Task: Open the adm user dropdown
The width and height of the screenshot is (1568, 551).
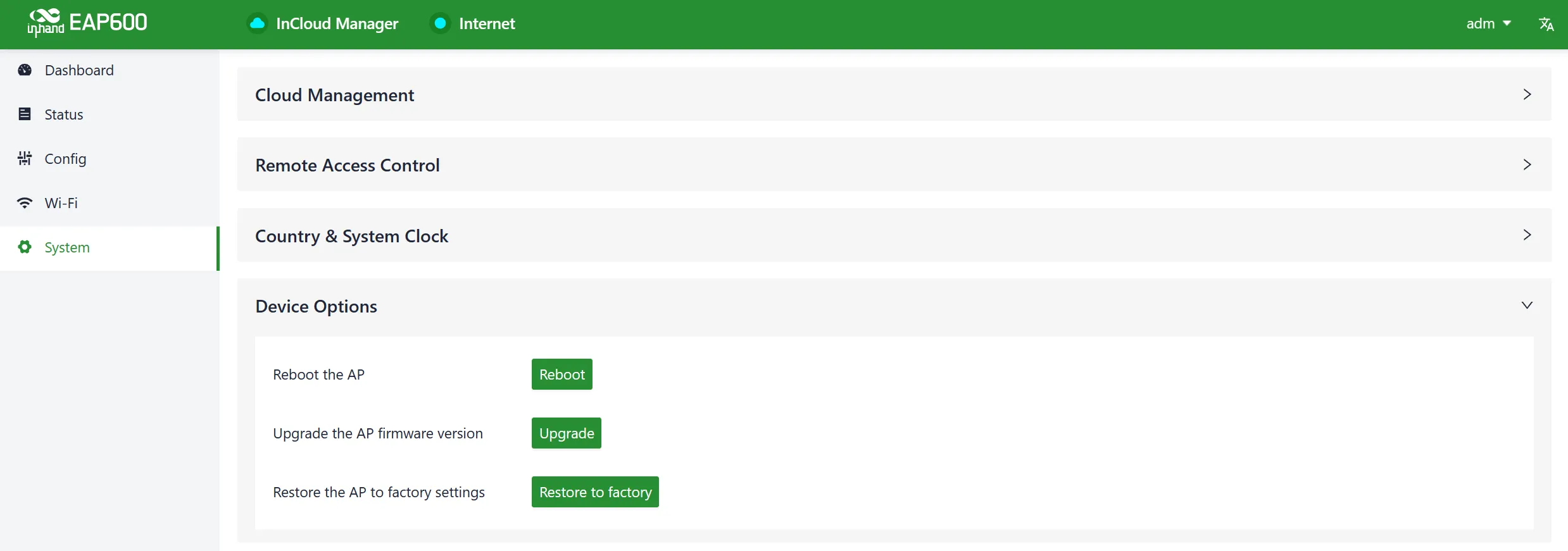Action: (x=1488, y=23)
